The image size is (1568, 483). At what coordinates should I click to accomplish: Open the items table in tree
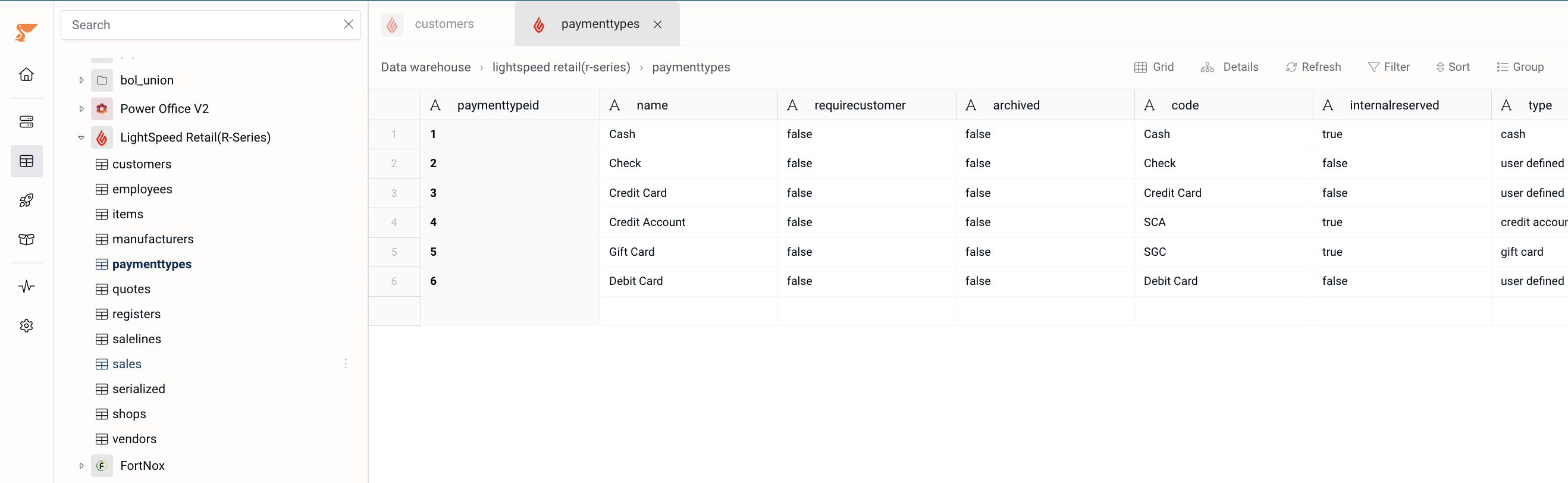[127, 214]
